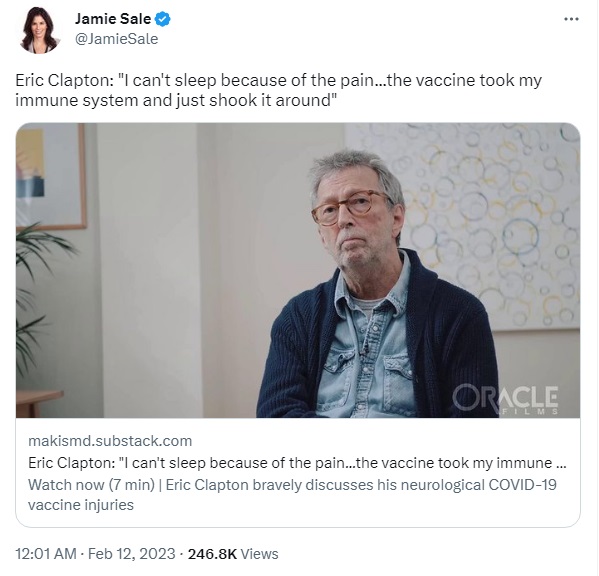The height and width of the screenshot is (576, 599).
Task: Open the Eric Clapton video thumbnail
Action: [x=298, y=270]
